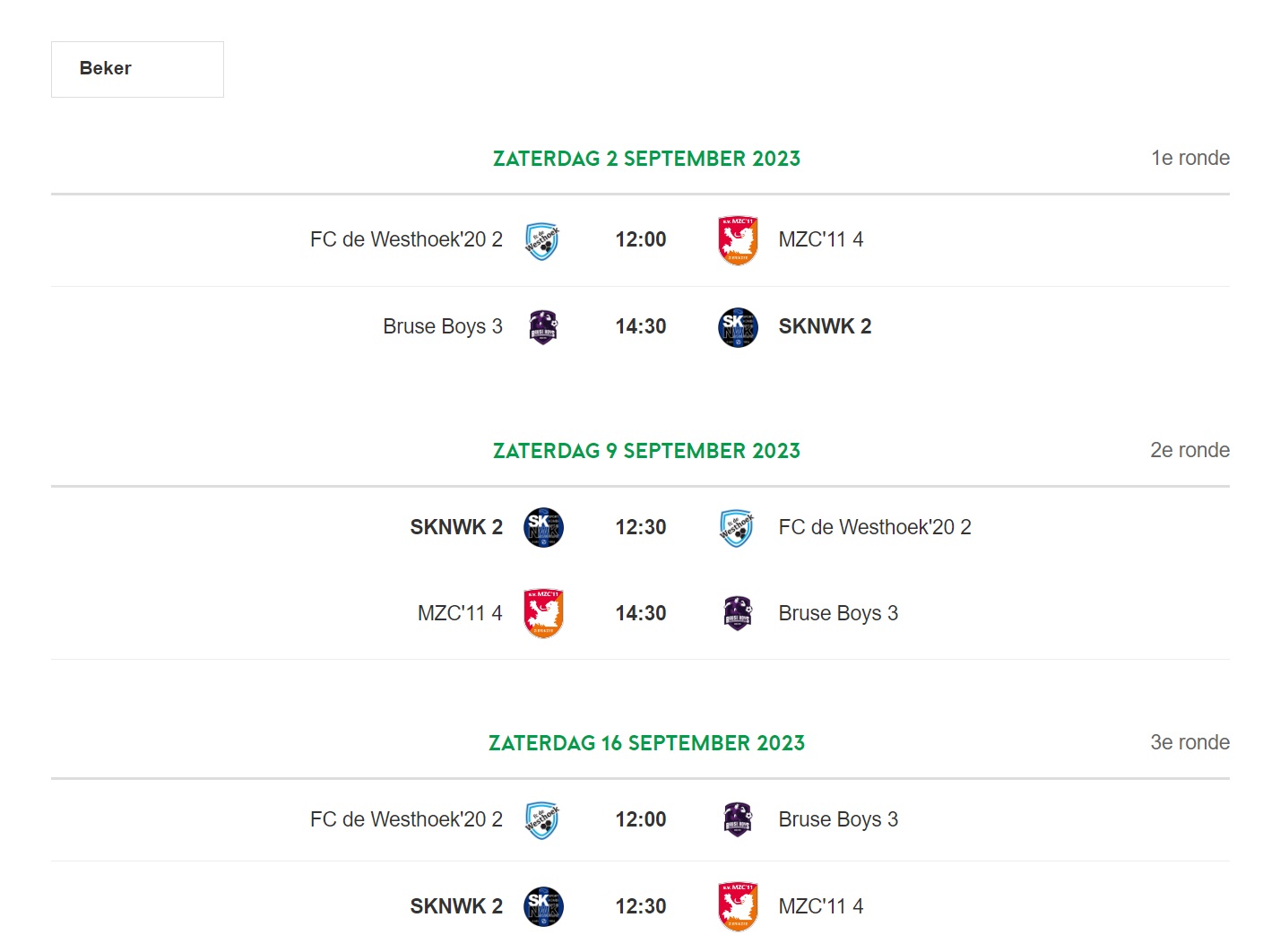Click the 1e ronde label

(1190, 159)
